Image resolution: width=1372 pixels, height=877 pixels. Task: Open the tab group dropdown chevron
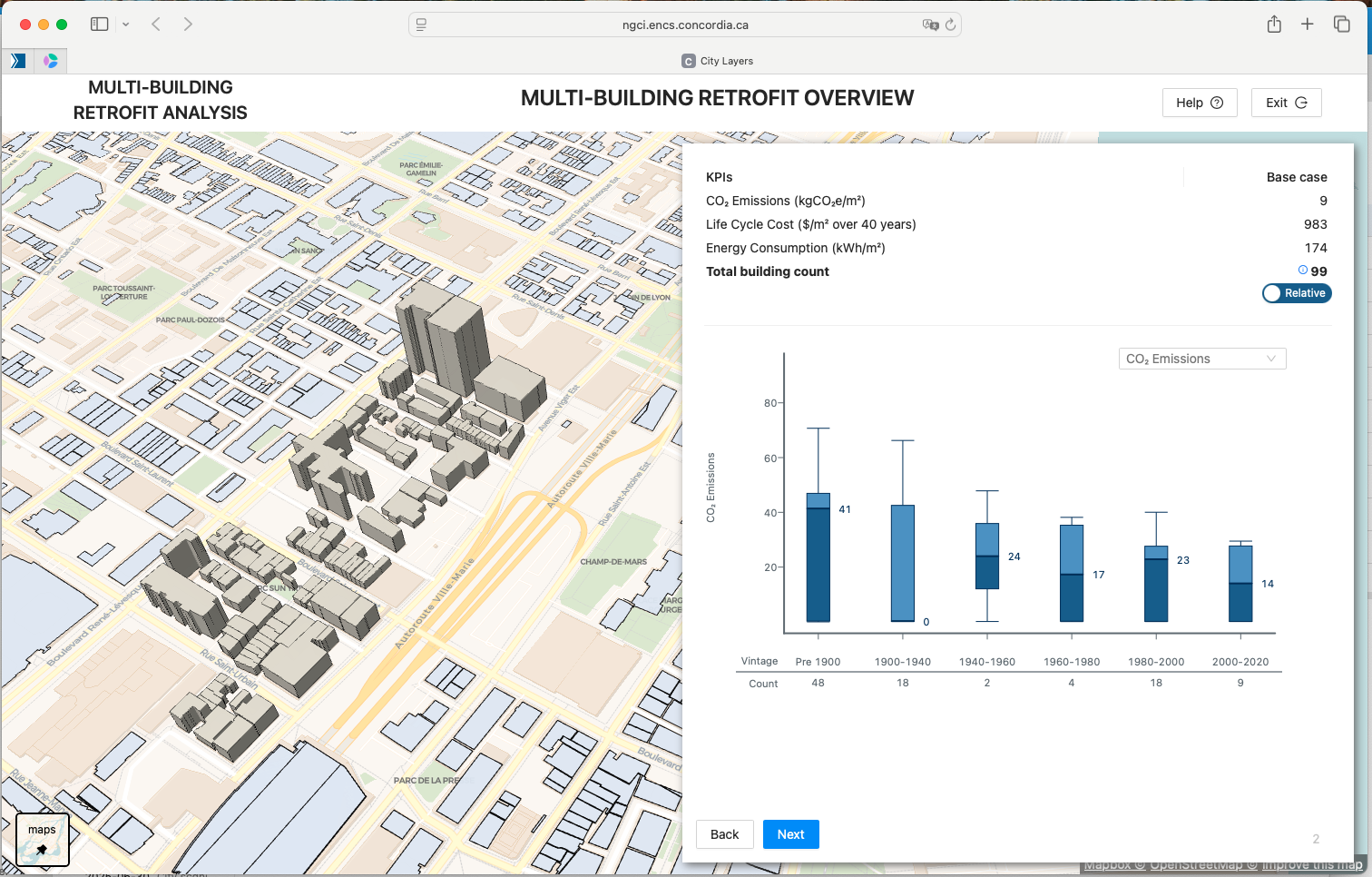[x=126, y=25]
